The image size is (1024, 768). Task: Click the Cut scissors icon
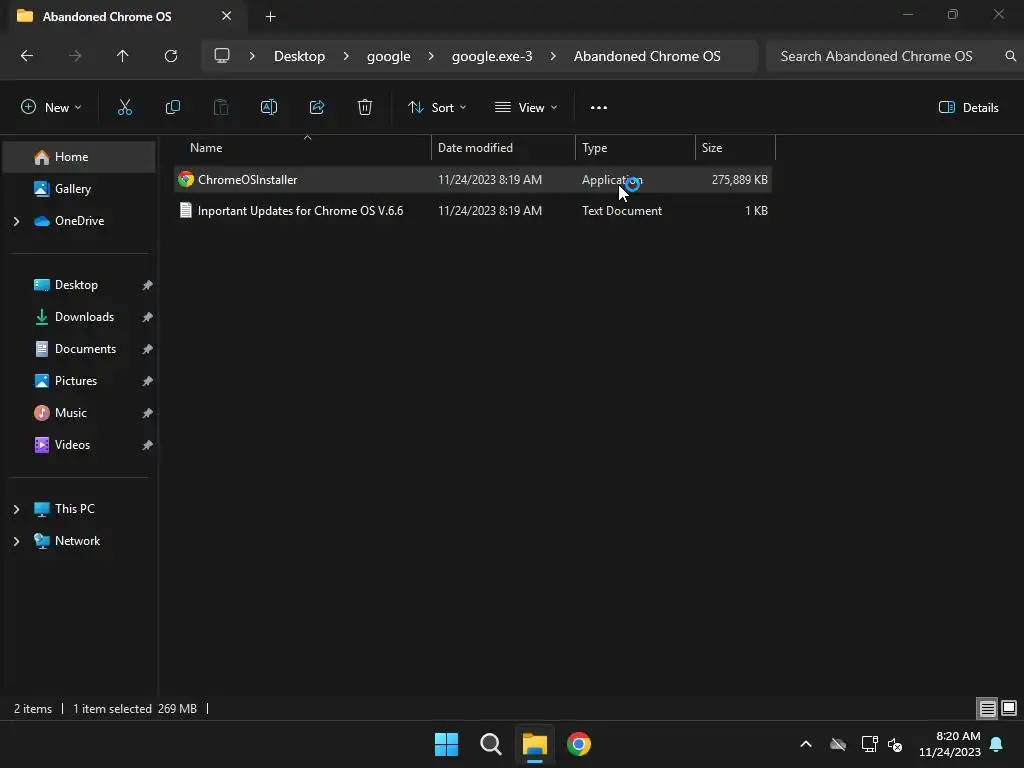[x=124, y=108]
